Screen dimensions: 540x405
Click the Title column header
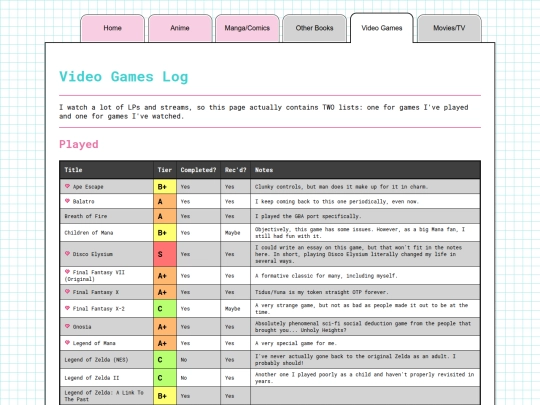click(106, 170)
